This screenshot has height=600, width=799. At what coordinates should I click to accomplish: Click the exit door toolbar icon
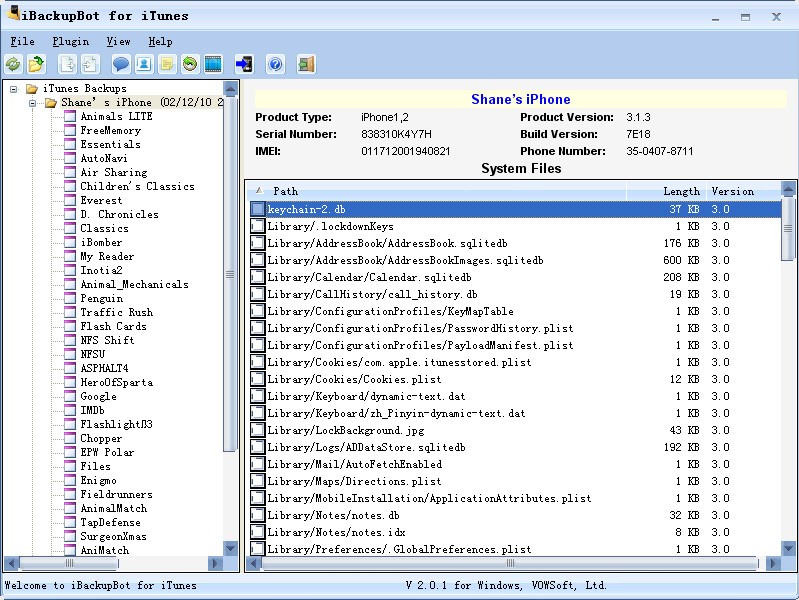click(x=306, y=64)
